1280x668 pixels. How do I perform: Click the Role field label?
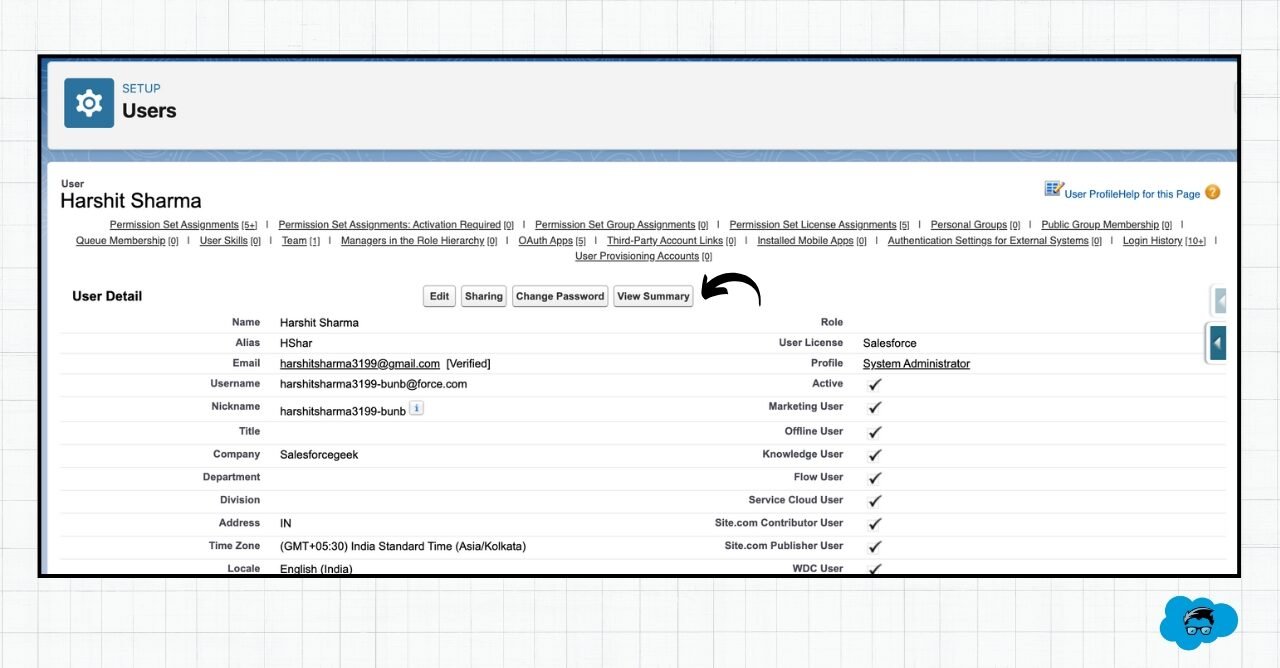click(832, 323)
